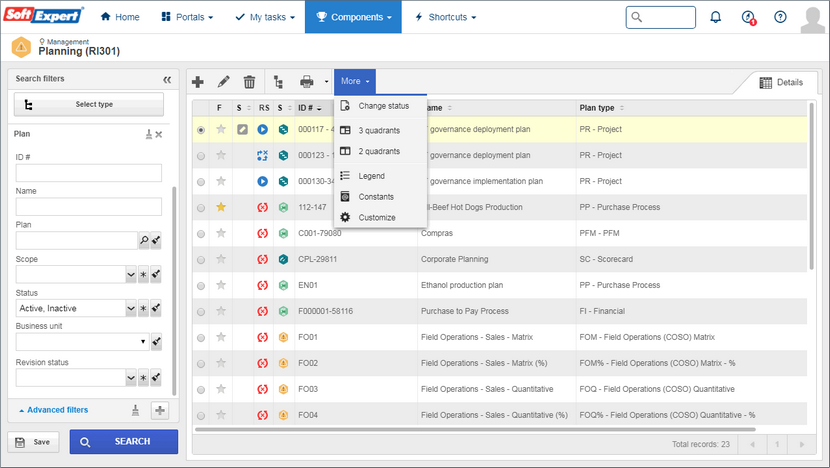Open Legend from the More menu
The image size is (830, 468).
[381, 176]
